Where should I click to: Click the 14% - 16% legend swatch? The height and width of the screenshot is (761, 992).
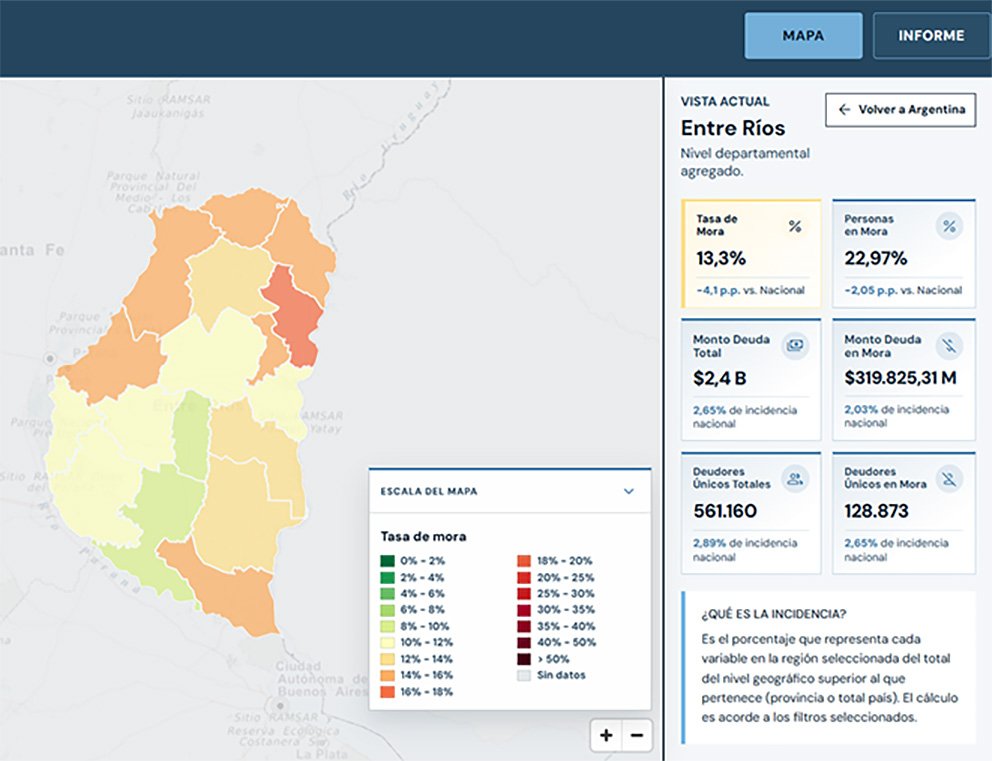(x=387, y=676)
